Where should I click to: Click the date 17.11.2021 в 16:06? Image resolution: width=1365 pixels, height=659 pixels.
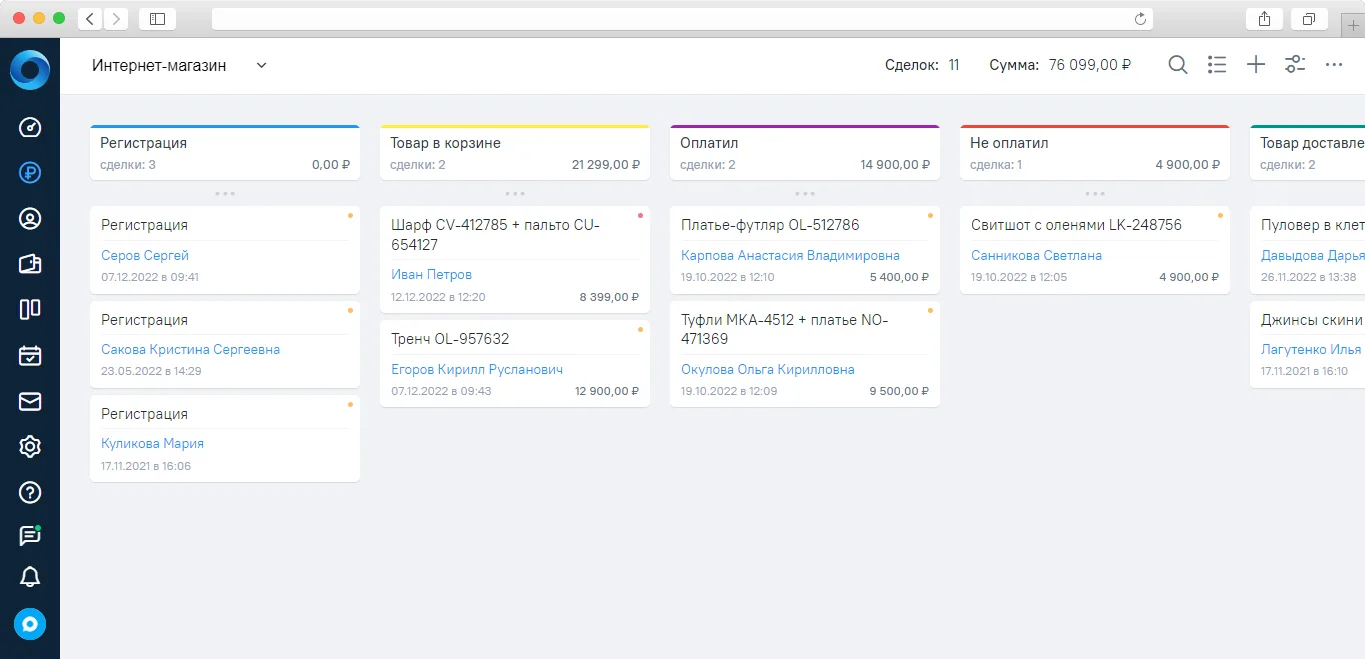[x=146, y=466]
